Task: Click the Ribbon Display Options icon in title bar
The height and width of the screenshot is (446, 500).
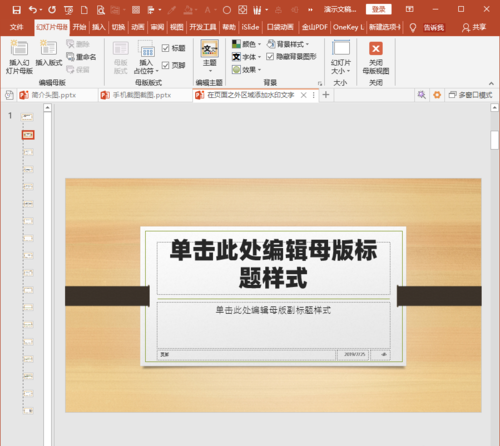Action: pos(410,9)
